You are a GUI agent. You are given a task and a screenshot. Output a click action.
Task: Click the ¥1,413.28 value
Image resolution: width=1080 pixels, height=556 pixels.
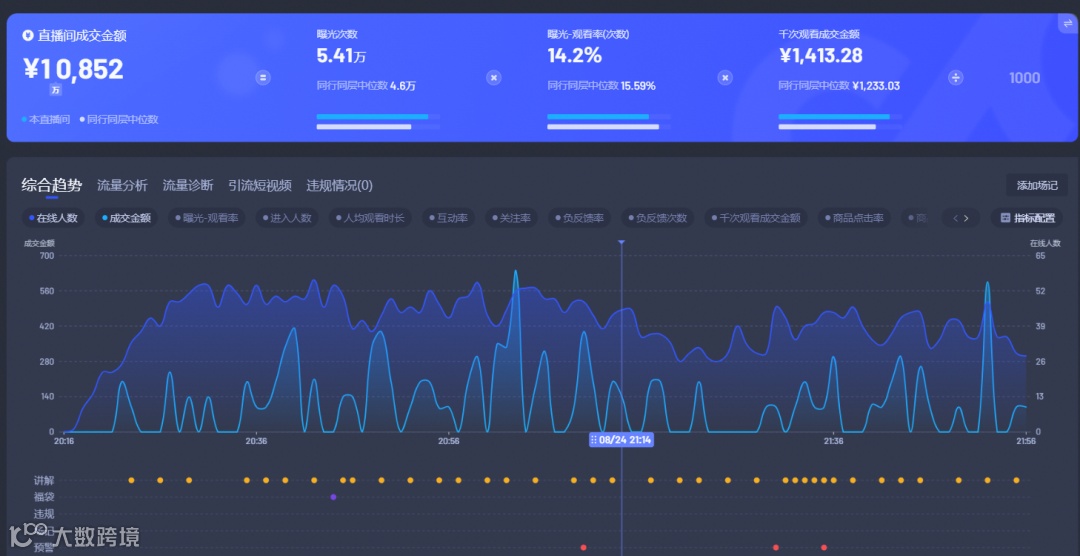click(820, 56)
